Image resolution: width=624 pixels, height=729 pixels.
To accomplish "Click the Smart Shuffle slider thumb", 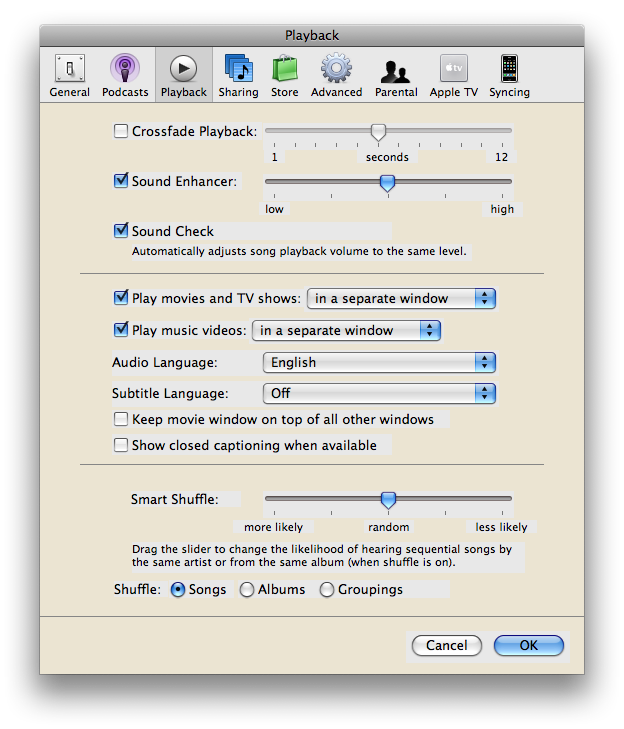I will click(388, 500).
